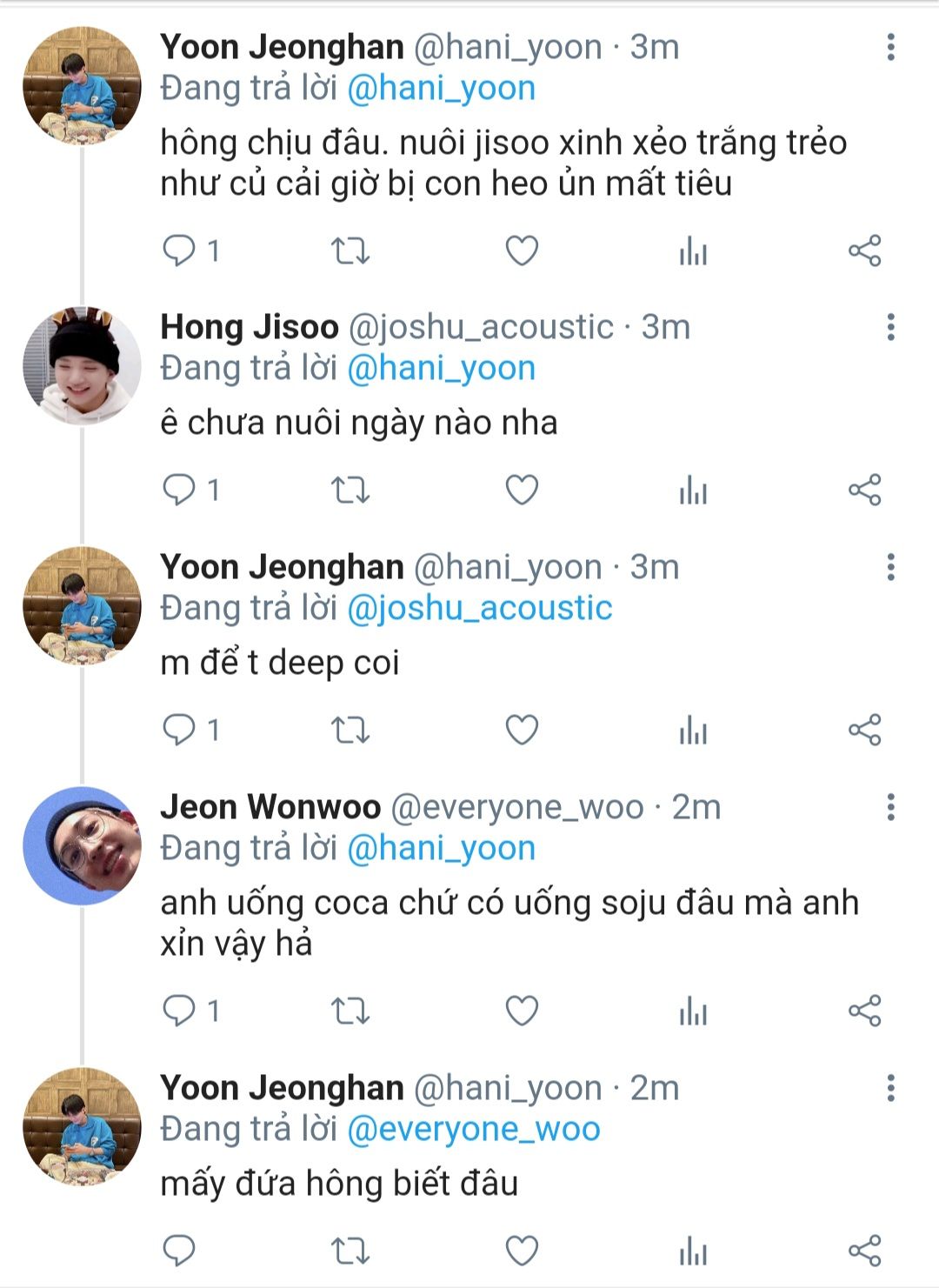Screen dimensions: 939x1288
Task: Open more options on the top tweet
Action: coord(890,48)
